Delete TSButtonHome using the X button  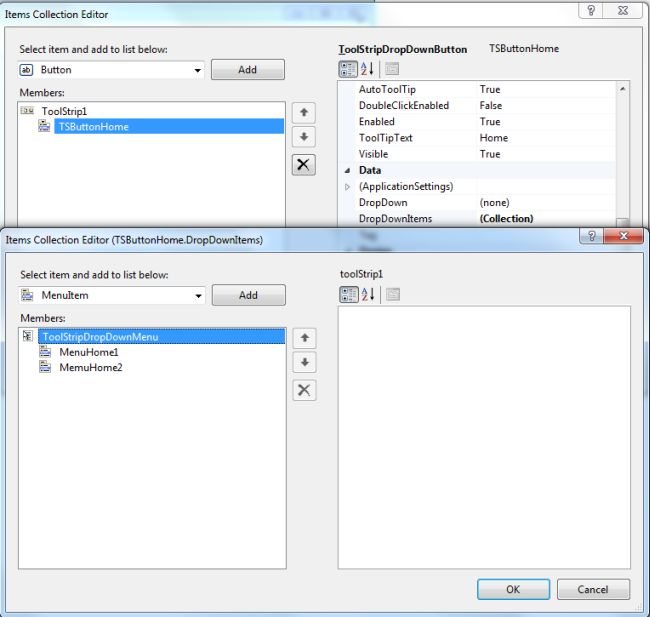click(x=303, y=165)
